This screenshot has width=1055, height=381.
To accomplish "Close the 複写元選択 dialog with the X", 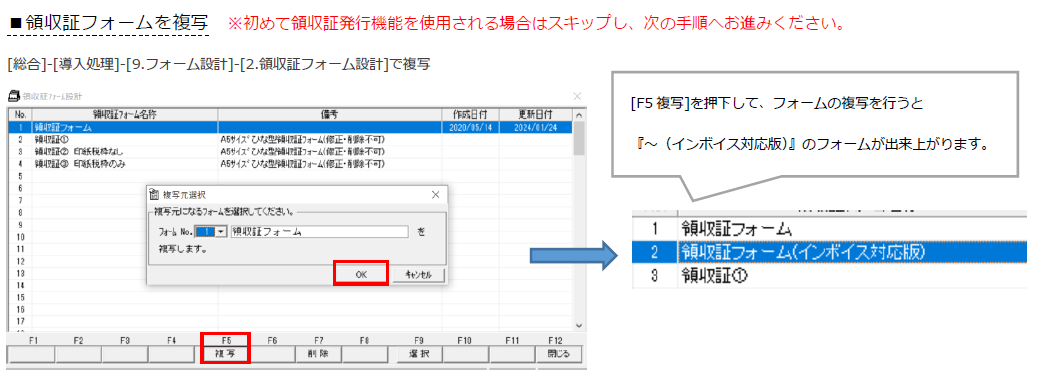I will [x=435, y=195].
